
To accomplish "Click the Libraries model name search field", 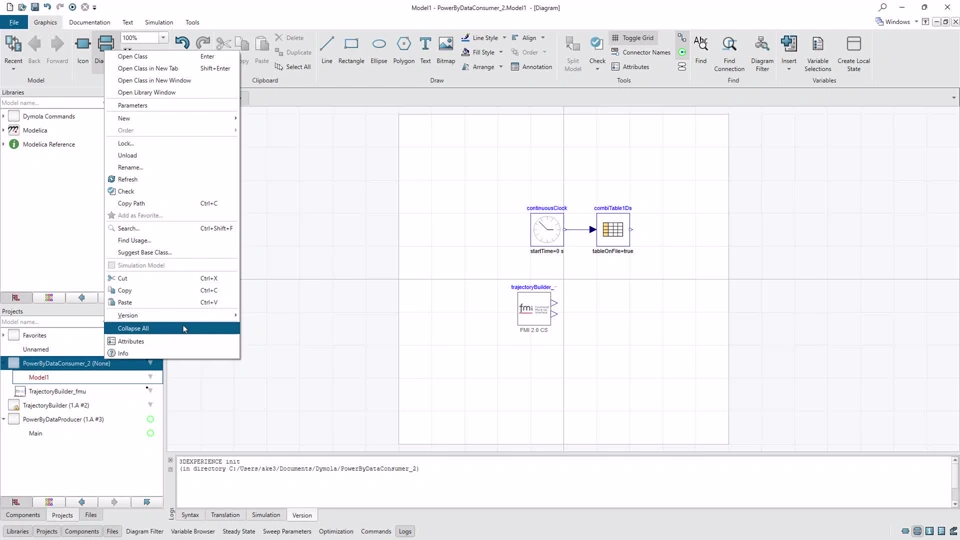I will point(52,103).
